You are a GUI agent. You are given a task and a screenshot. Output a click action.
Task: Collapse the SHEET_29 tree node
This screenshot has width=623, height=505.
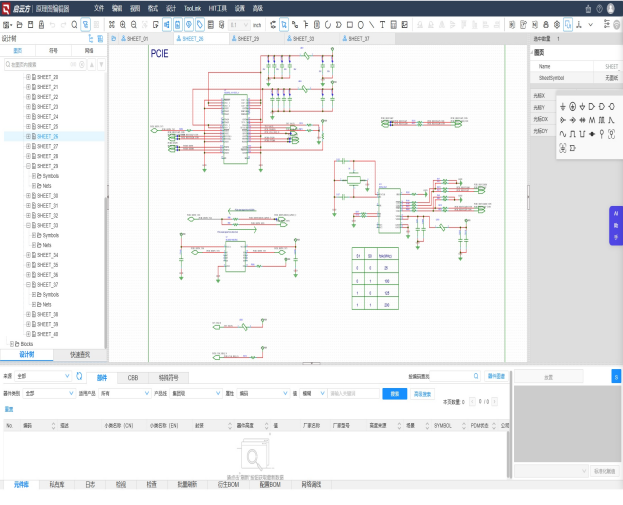click(26, 166)
